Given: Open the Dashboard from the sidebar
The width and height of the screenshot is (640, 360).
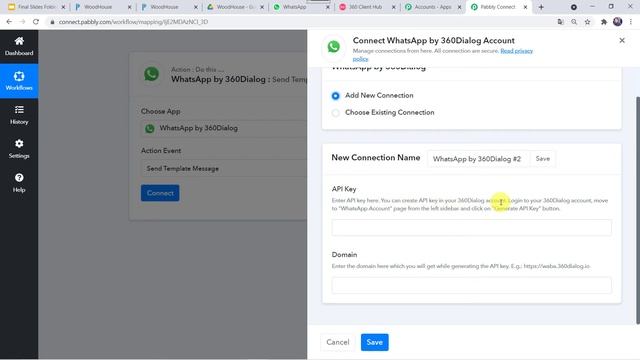Looking at the screenshot, I should click(x=19, y=46).
